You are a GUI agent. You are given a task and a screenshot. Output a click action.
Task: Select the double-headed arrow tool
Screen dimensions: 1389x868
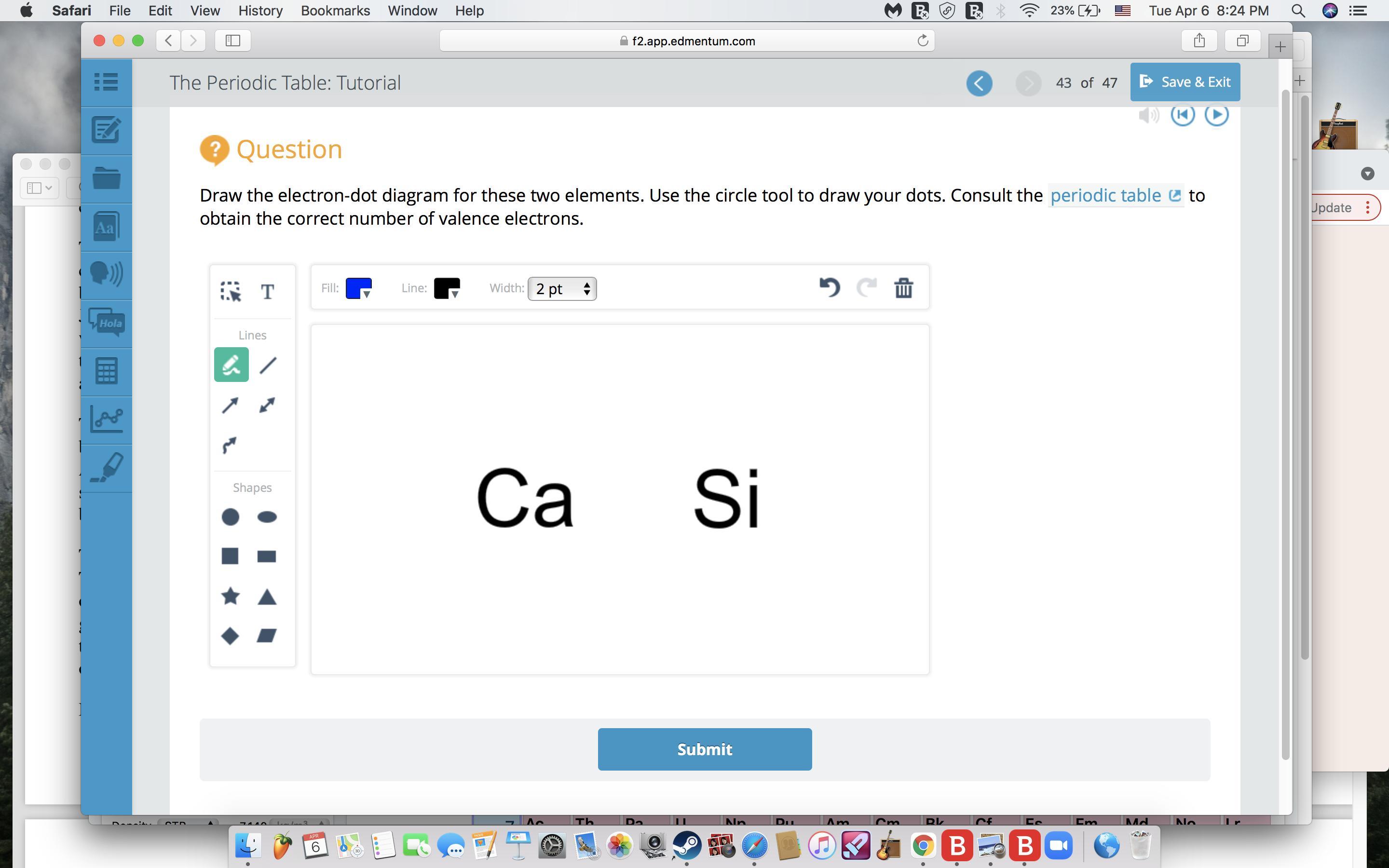(x=267, y=405)
